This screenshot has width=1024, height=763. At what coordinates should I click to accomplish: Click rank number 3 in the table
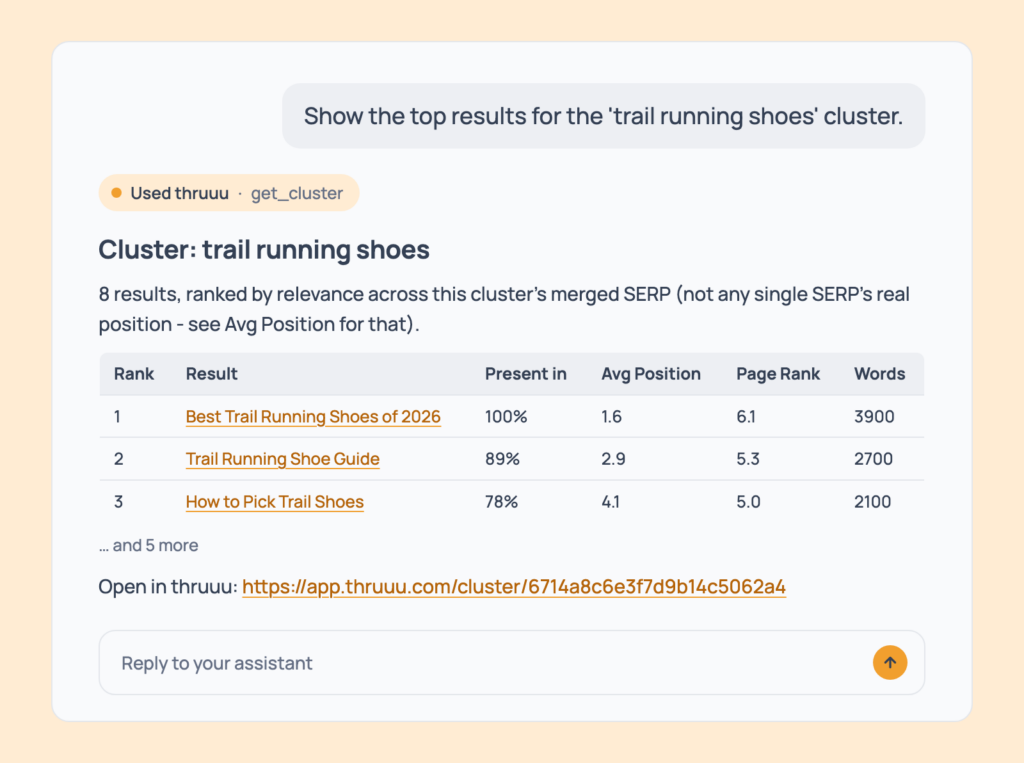pyautogui.click(x=118, y=502)
